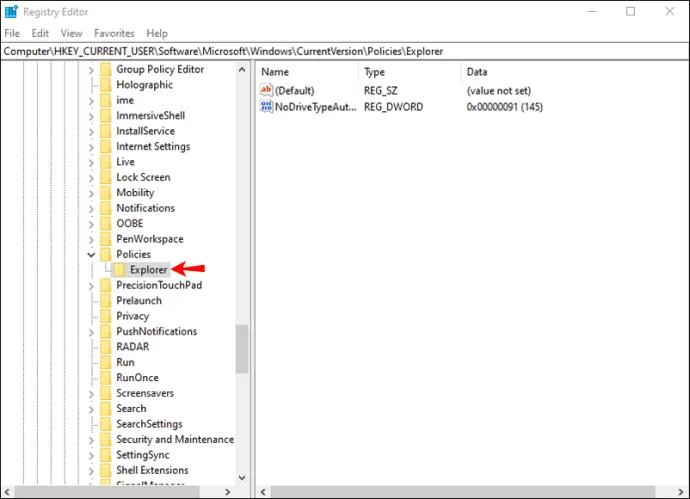Click the Run folder icon

click(106, 362)
